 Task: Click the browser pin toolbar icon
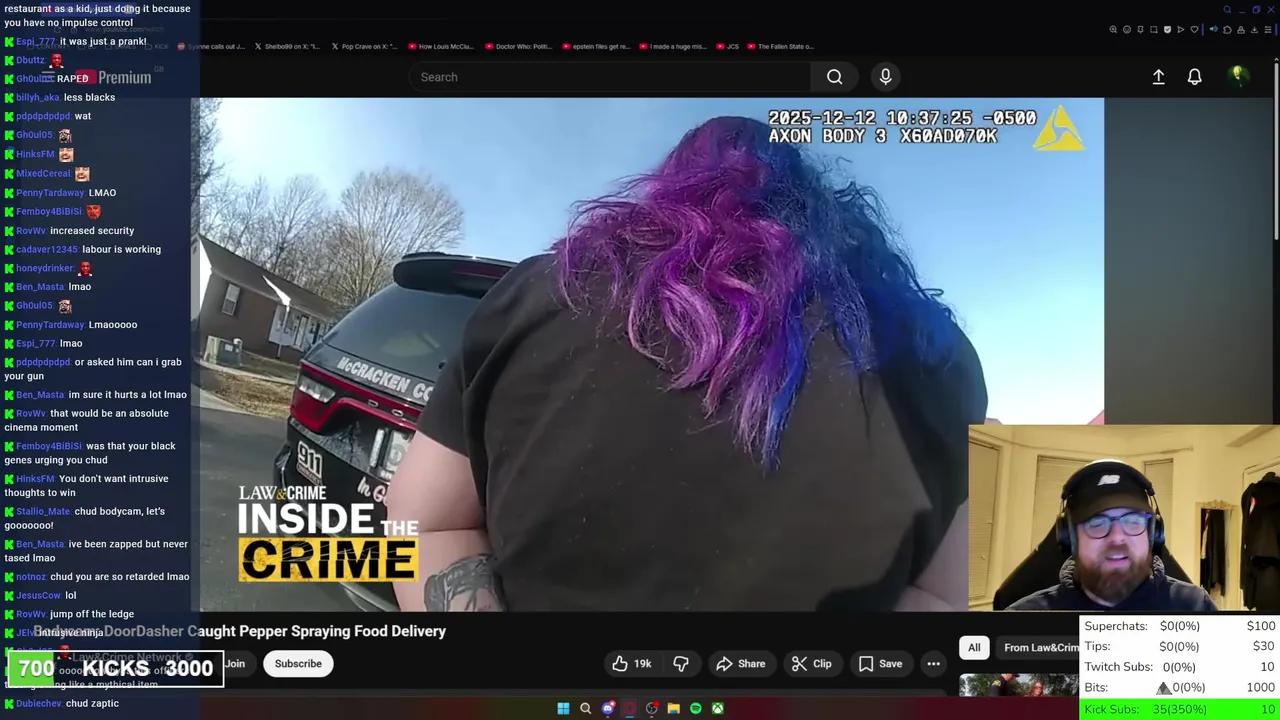tap(1140, 30)
